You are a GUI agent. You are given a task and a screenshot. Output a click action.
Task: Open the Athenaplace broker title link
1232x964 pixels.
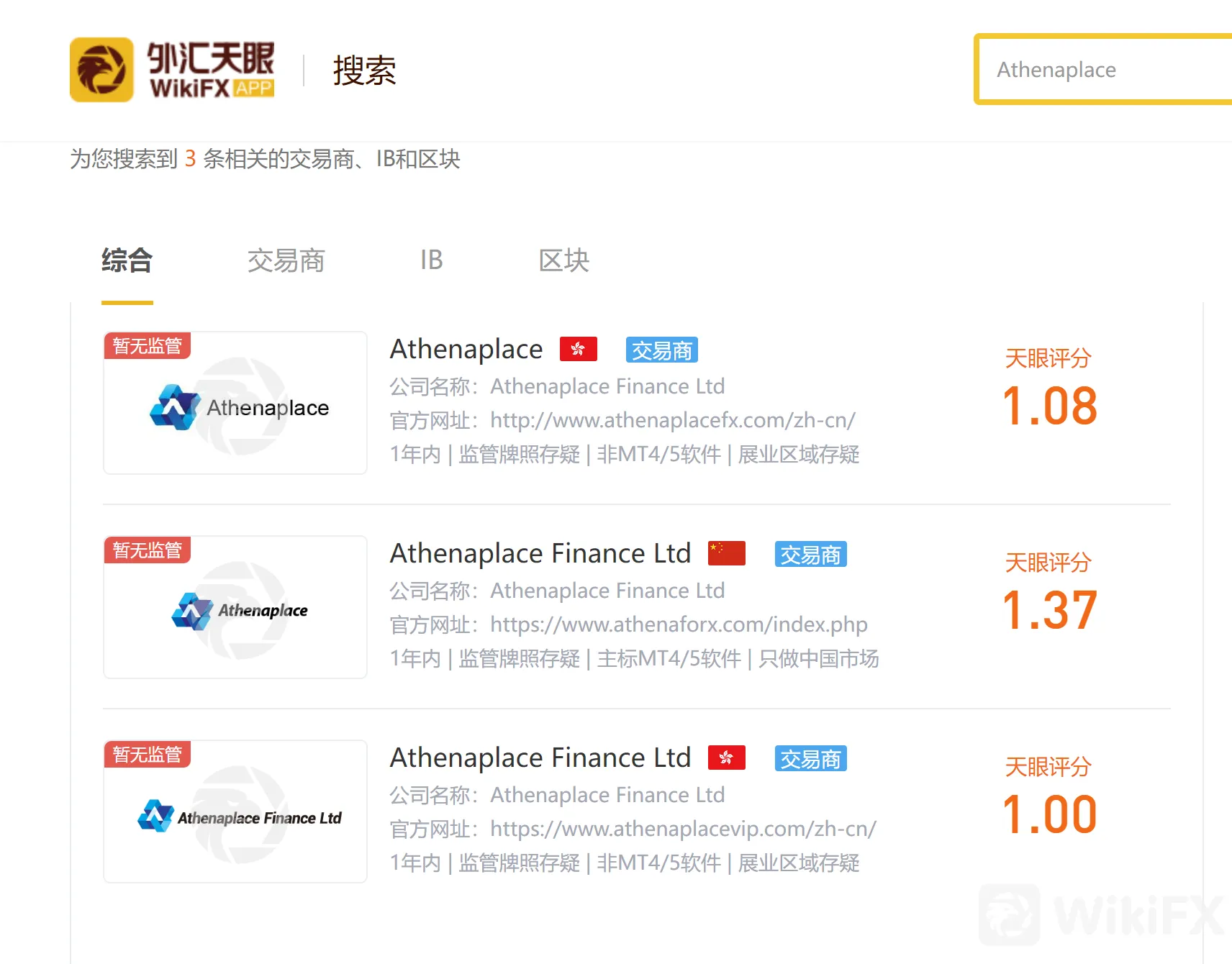tap(466, 350)
